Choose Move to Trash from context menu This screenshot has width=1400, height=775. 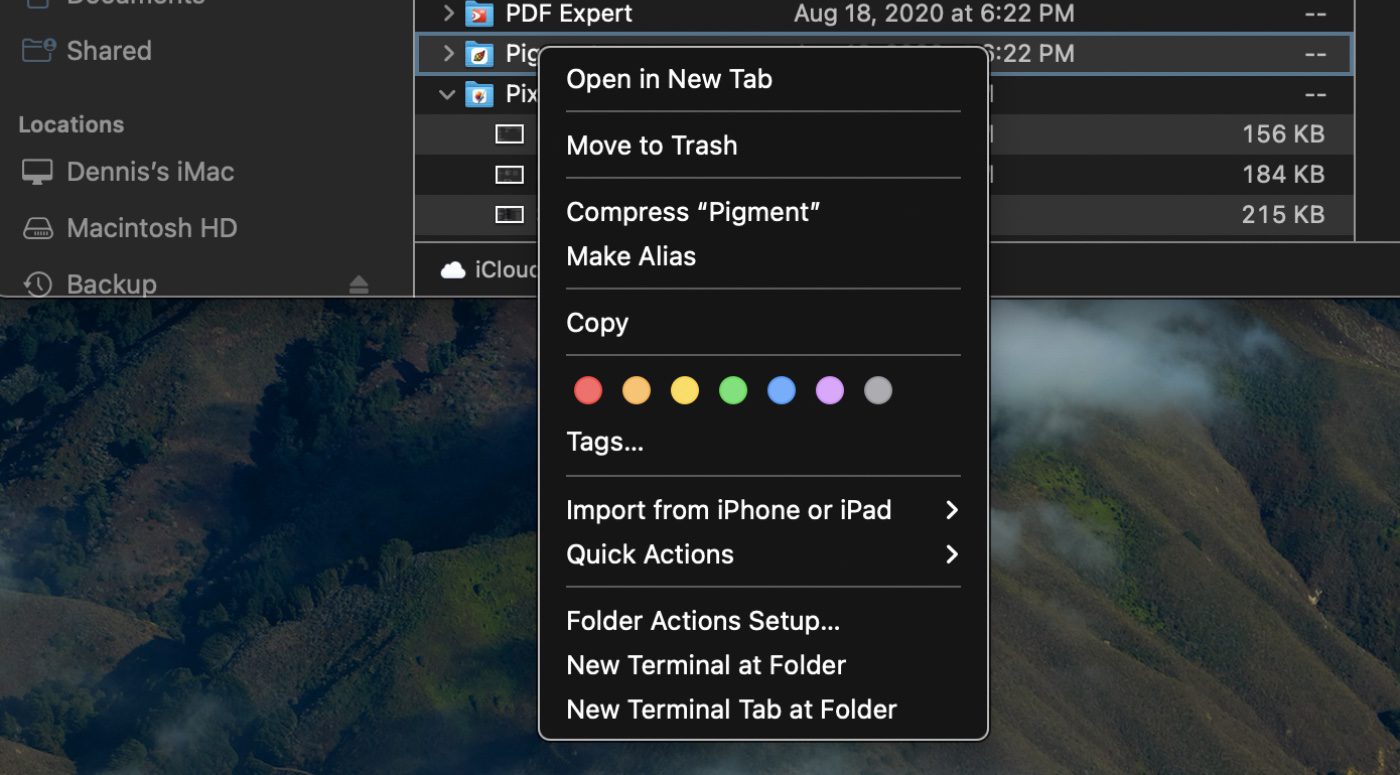point(651,145)
